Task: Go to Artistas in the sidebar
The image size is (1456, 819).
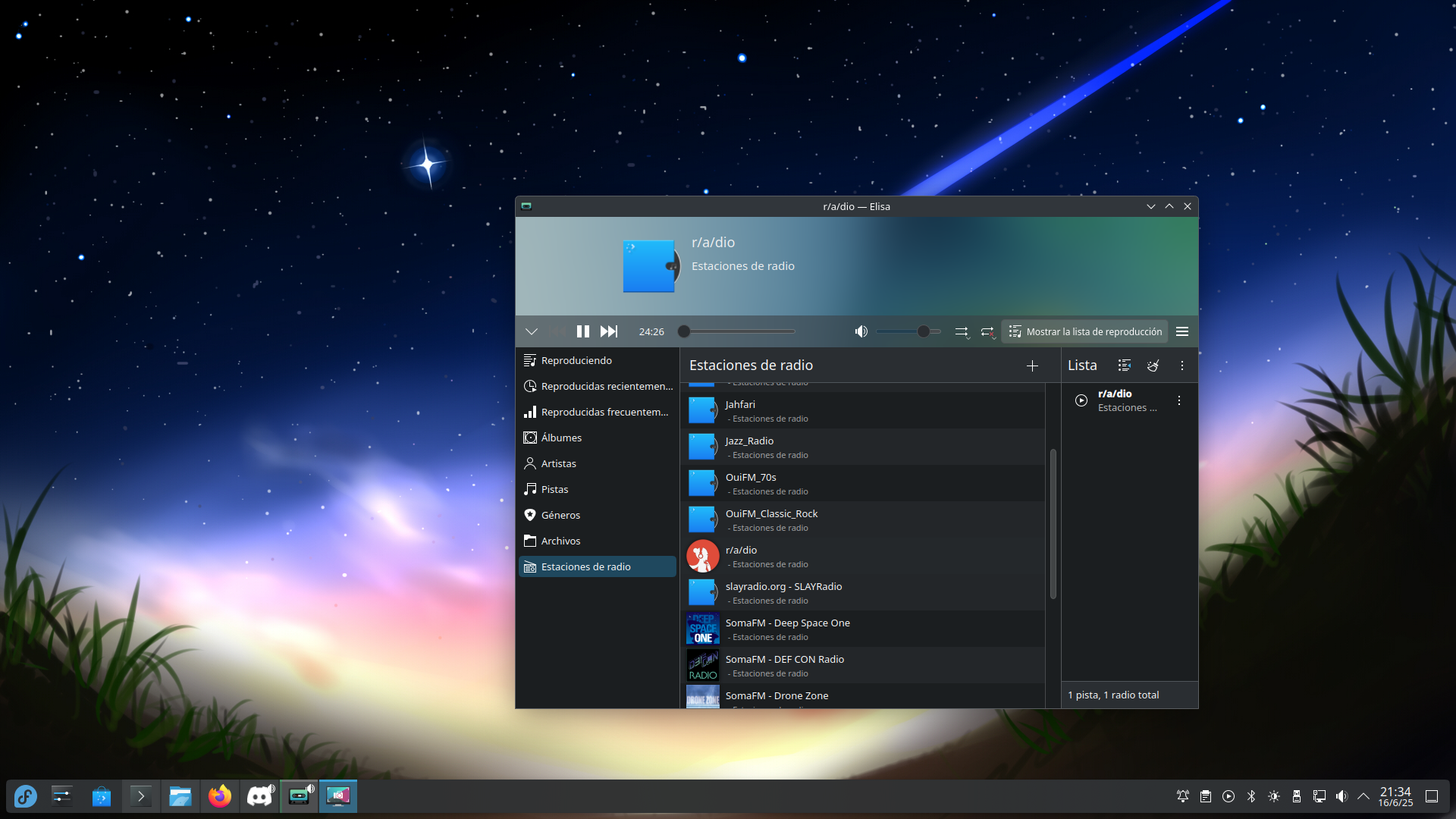Action: [598, 463]
